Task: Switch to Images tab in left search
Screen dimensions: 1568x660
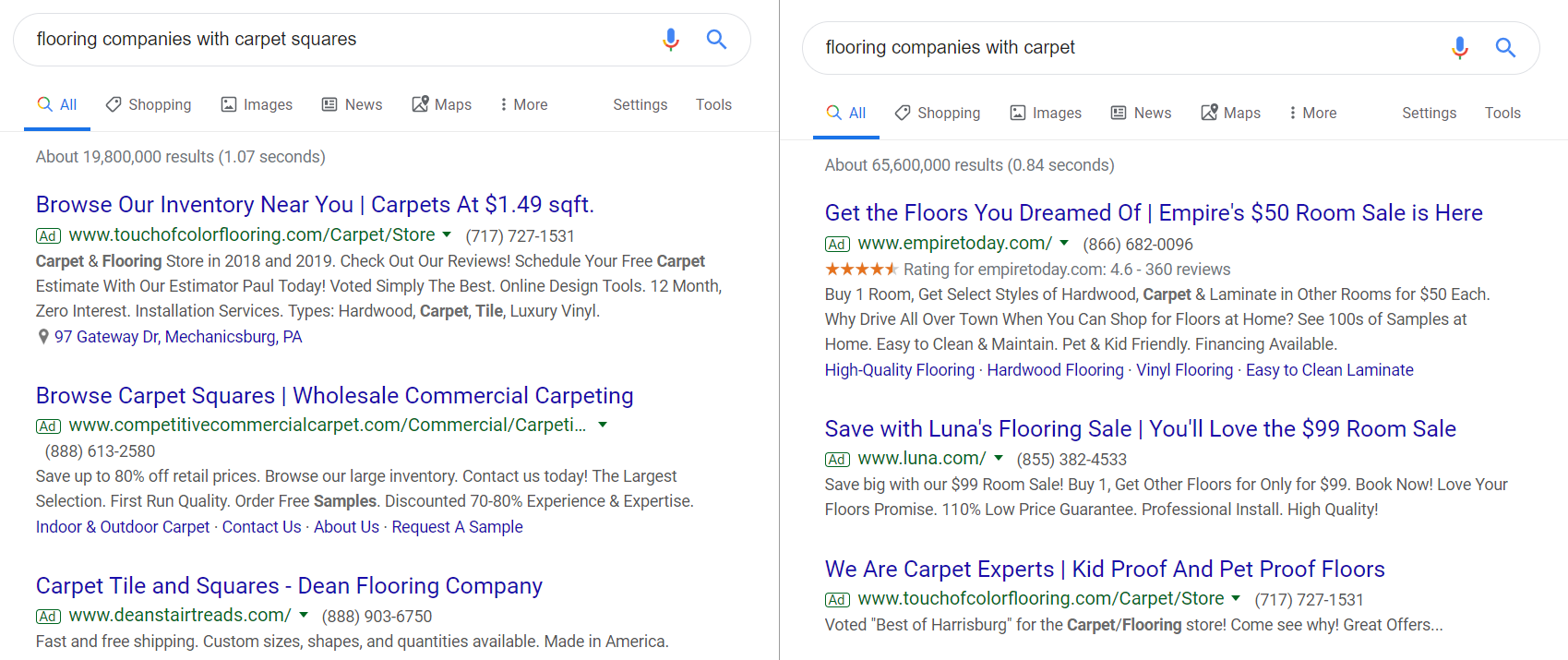Action: click(257, 104)
